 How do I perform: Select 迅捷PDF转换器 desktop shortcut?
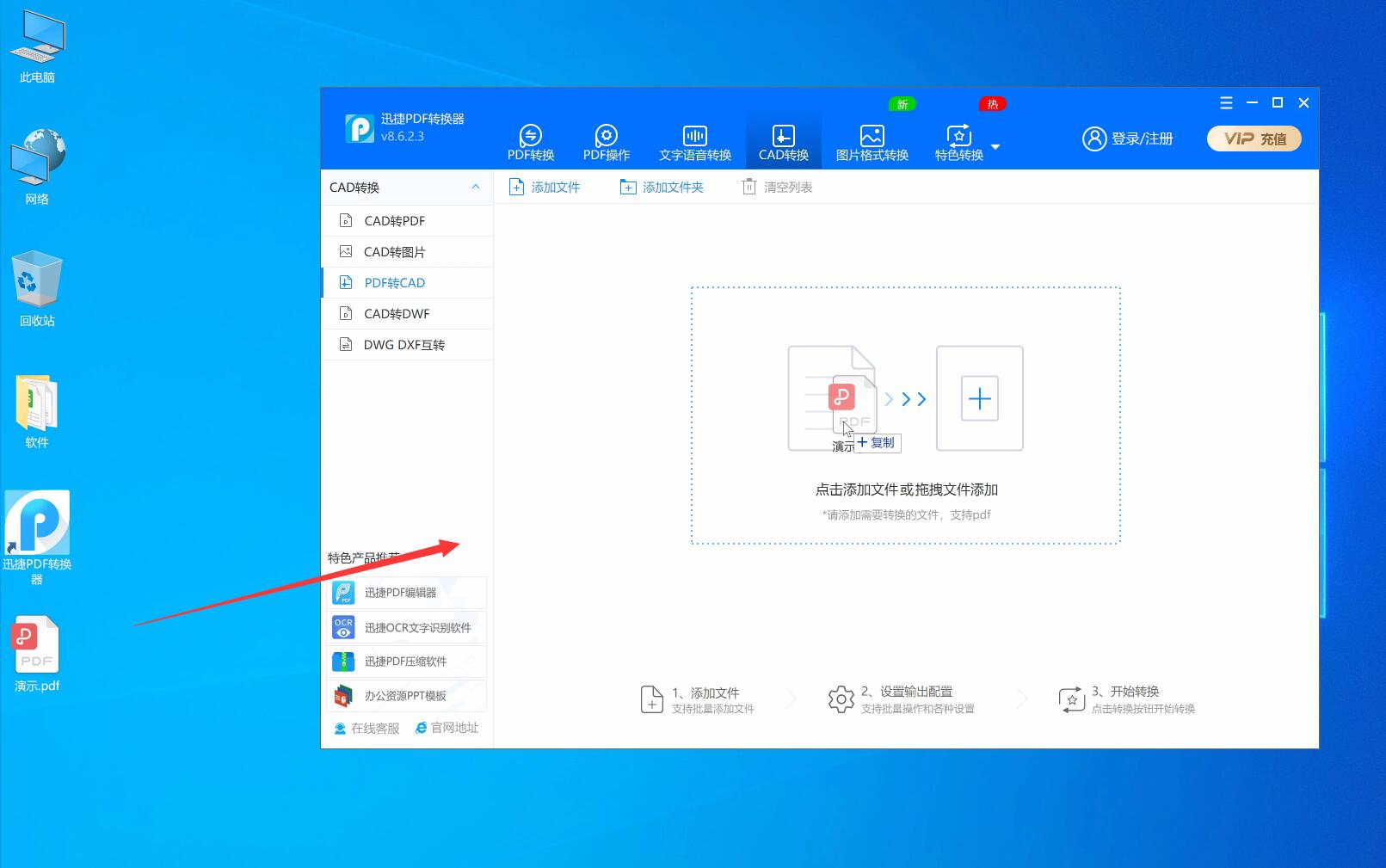(37, 538)
